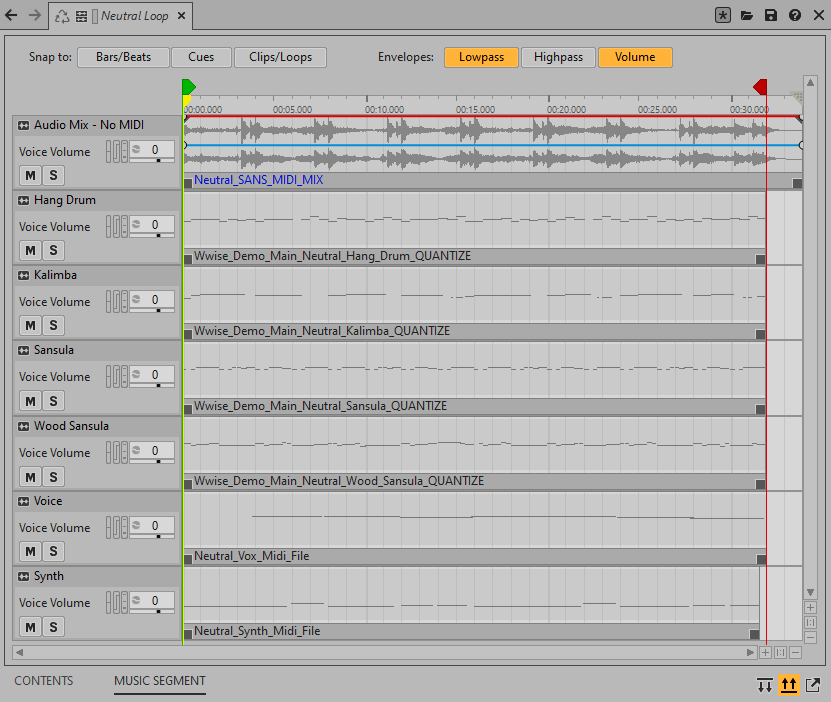Zoom out vertically with minus button
This screenshot has height=702, width=831.
(x=810, y=637)
